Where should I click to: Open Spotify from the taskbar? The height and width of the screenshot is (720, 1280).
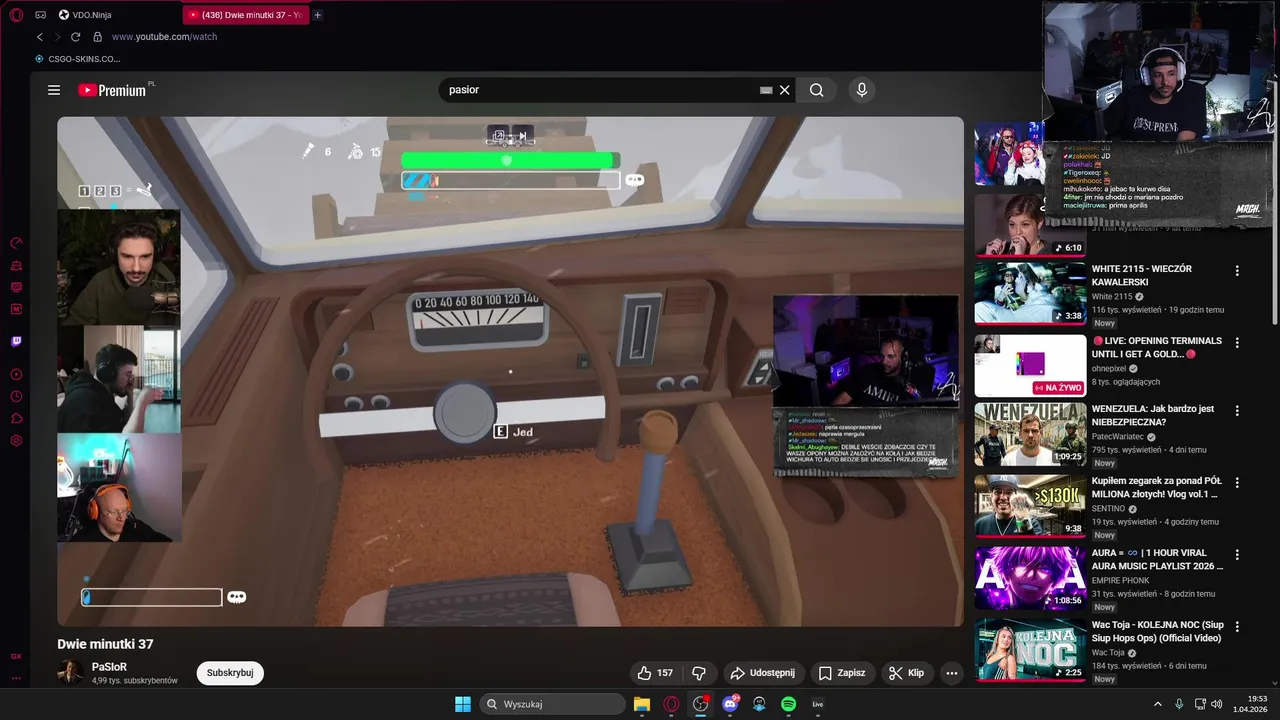(x=788, y=704)
